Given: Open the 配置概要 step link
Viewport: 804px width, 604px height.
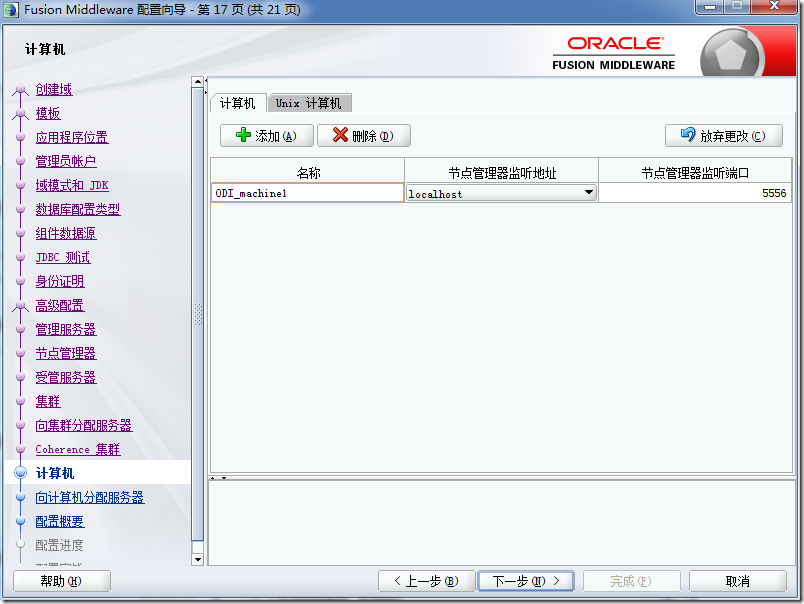Looking at the screenshot, I should pos(60,521).
